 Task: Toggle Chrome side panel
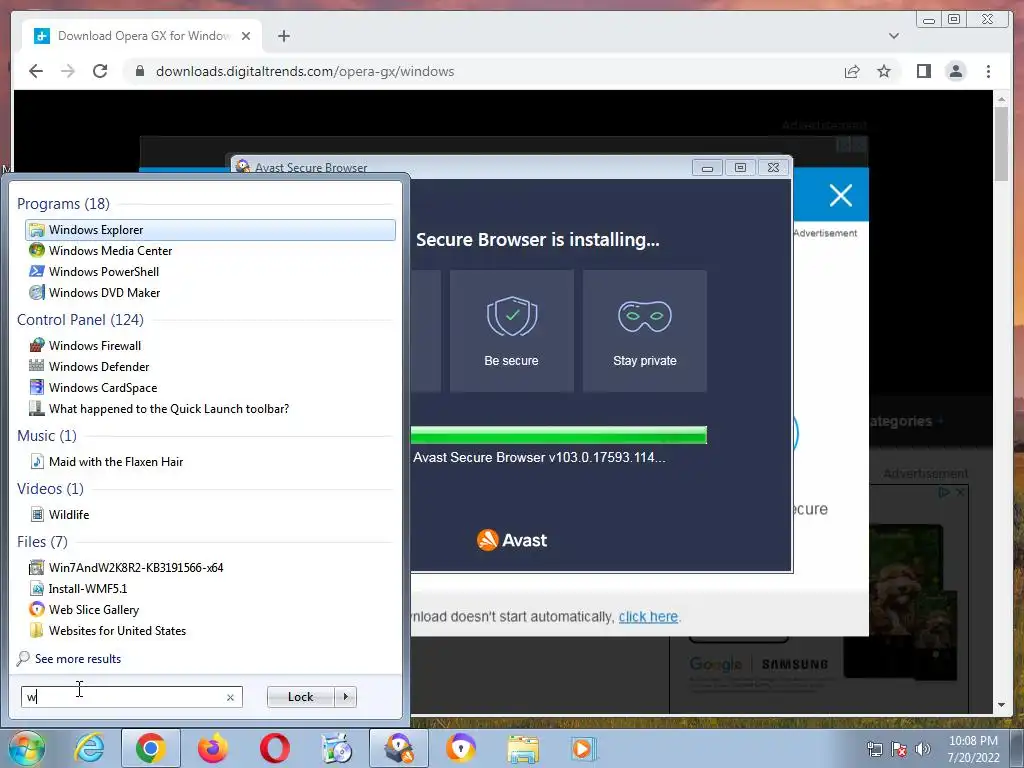pyautogui.click(x=923, y=71)
